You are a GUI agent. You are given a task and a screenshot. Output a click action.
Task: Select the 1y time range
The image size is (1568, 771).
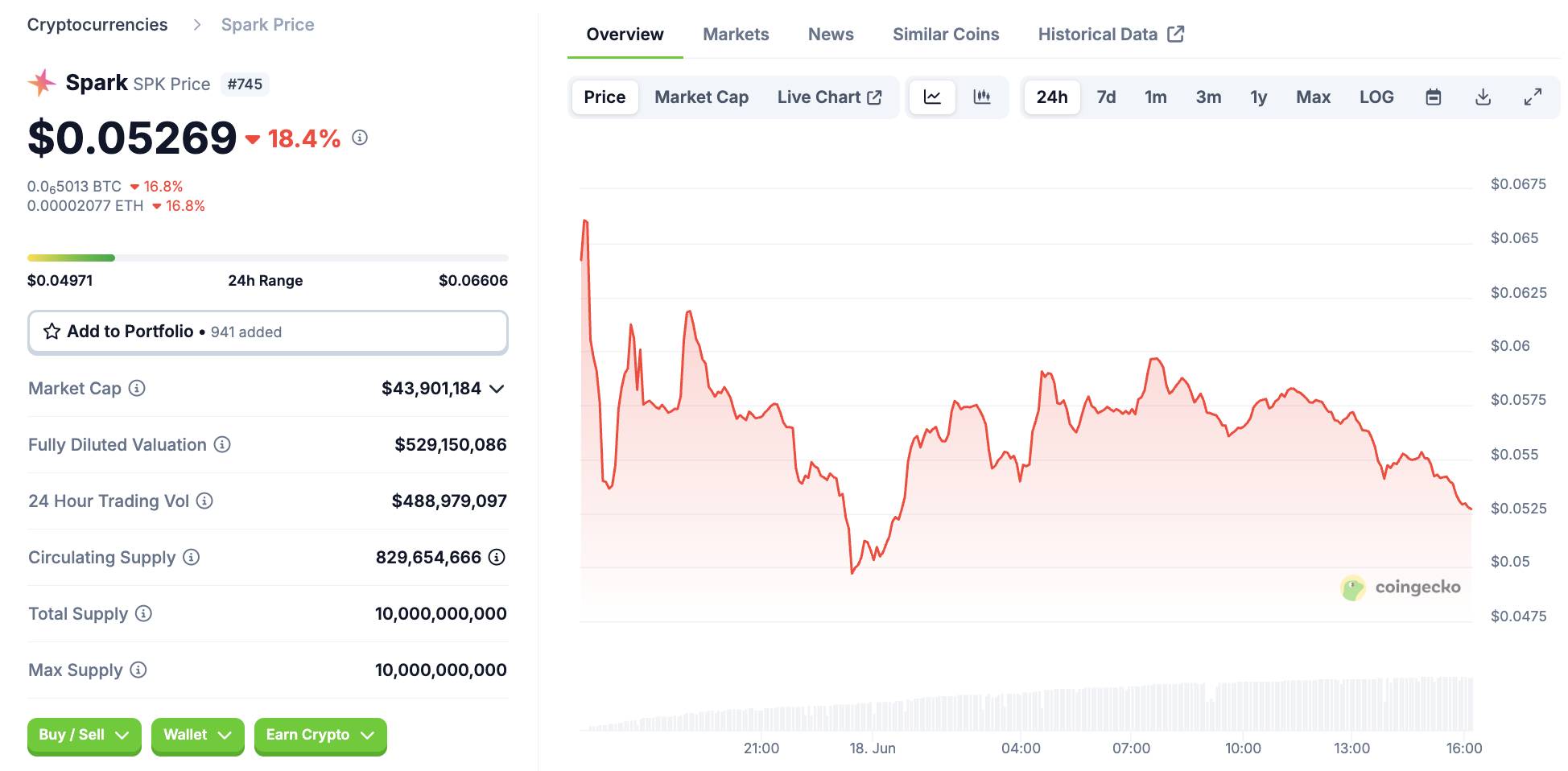pyautogui.click(x=1258, y=97)
